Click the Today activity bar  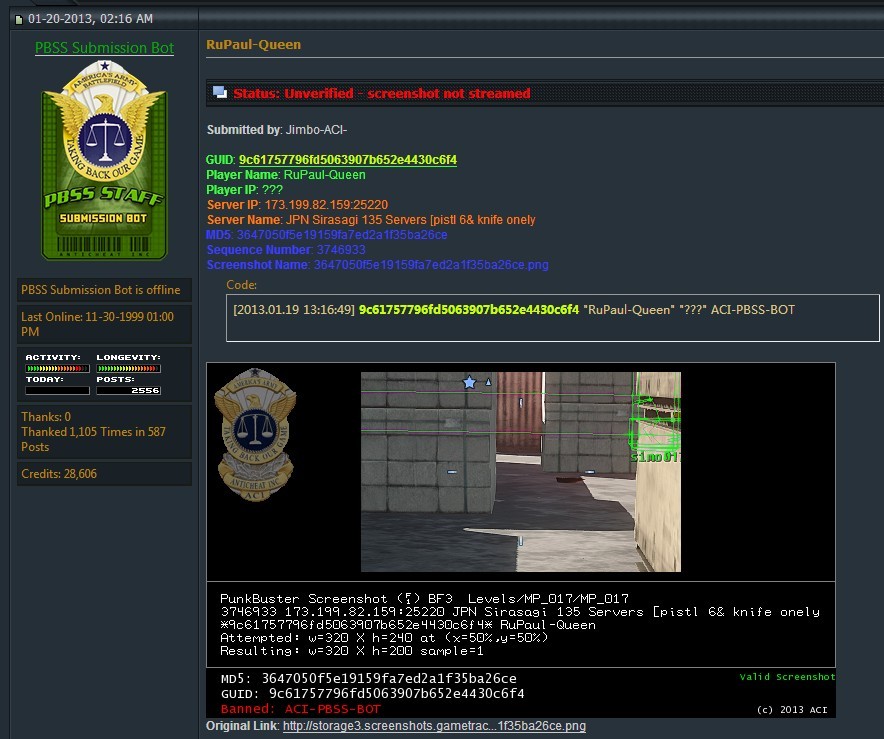point(57,390)
